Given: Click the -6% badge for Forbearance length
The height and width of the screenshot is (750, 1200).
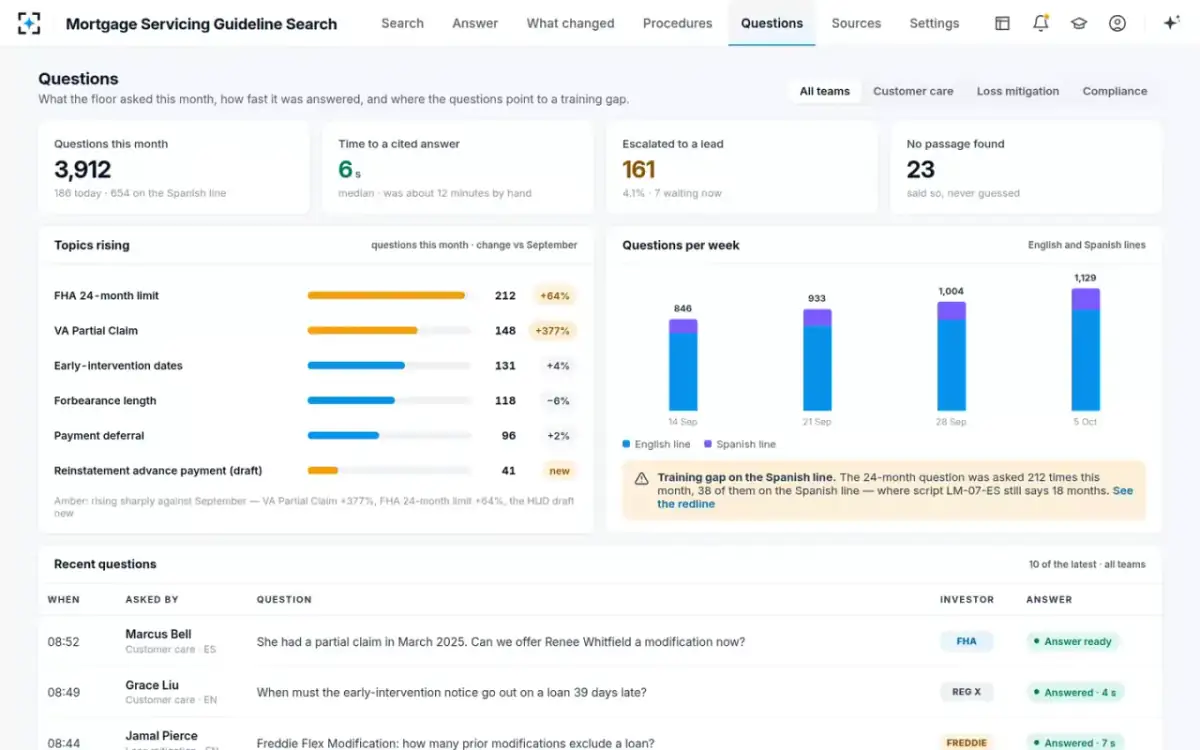Looking at the screenshot, I should [557, 401].
